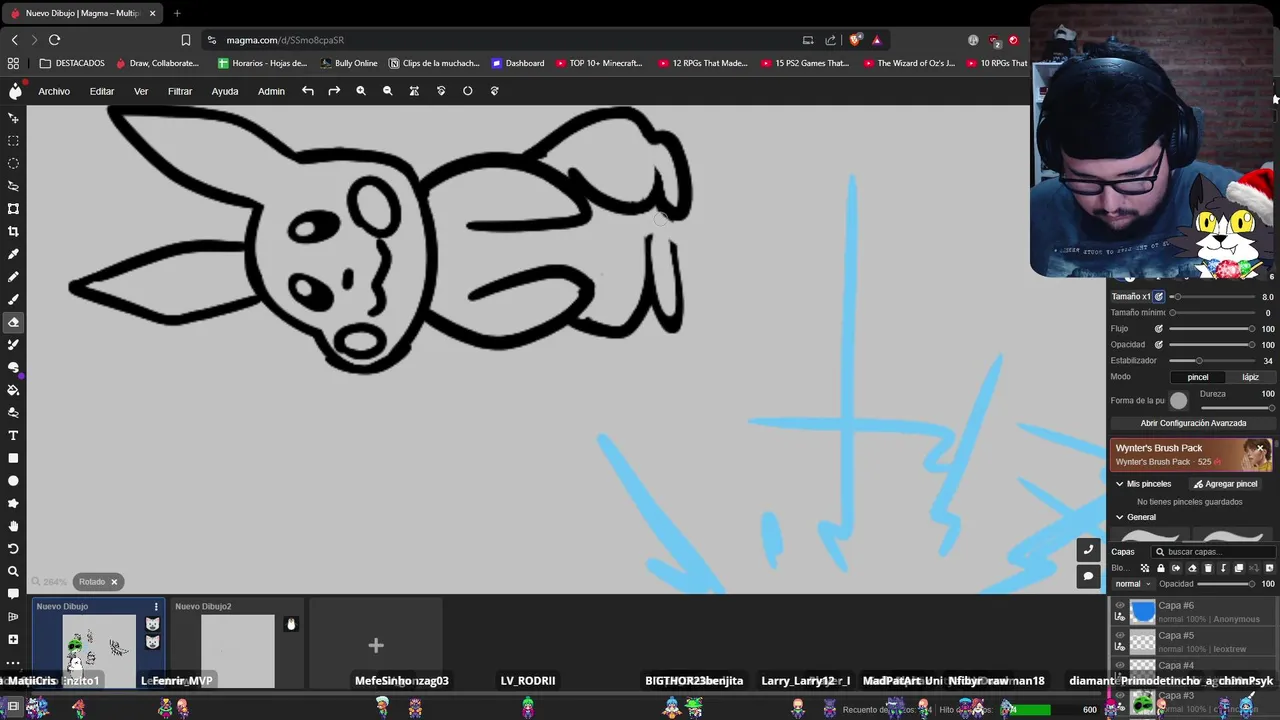Click the Undo arrow in top toolbar

(x=308, y=91)
